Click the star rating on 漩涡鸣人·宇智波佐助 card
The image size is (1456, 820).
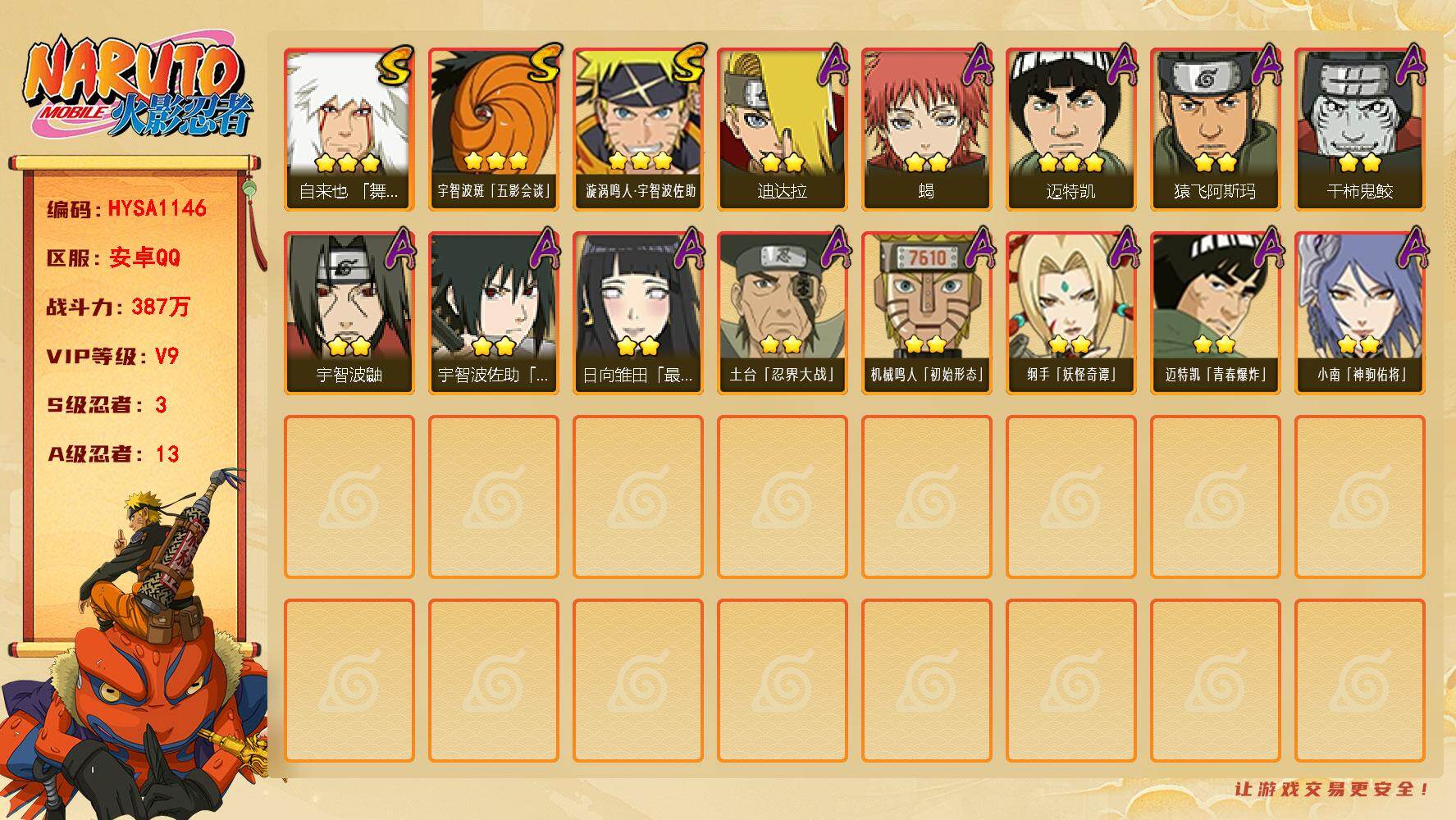coord(640,161)
